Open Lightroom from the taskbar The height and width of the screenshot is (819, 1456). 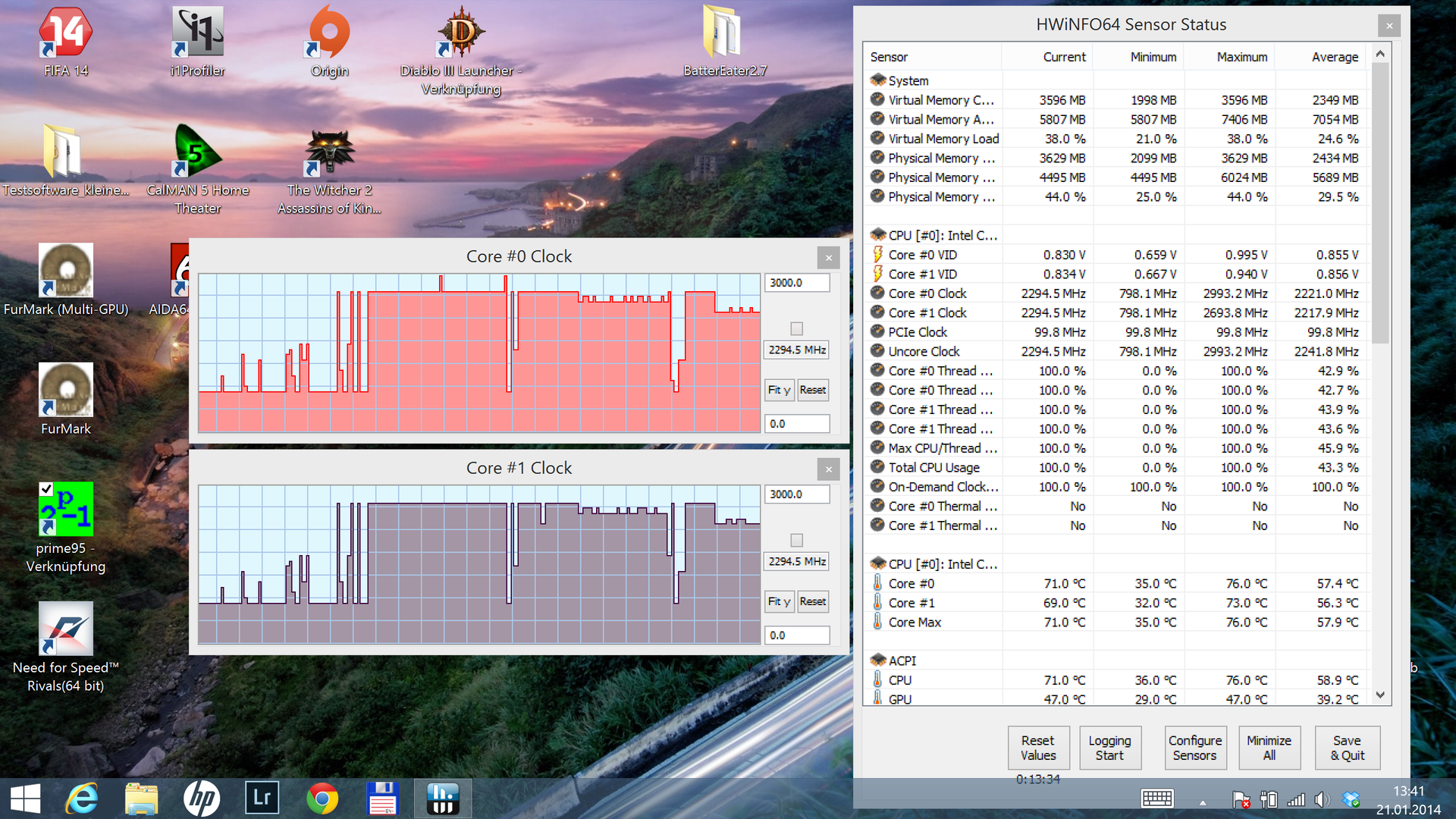coord(262,798)
